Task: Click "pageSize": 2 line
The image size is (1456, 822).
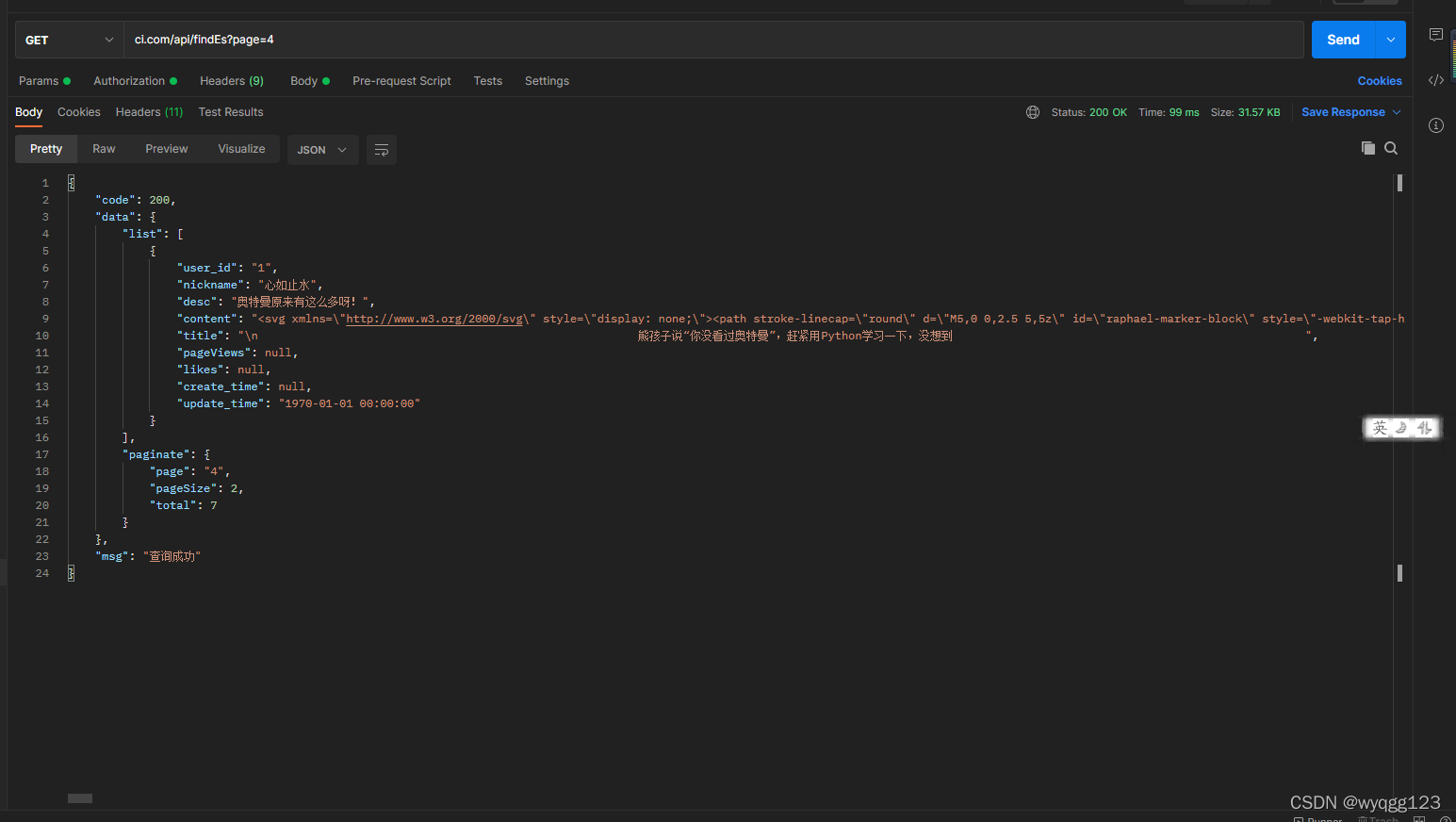Action: (196, 488)
